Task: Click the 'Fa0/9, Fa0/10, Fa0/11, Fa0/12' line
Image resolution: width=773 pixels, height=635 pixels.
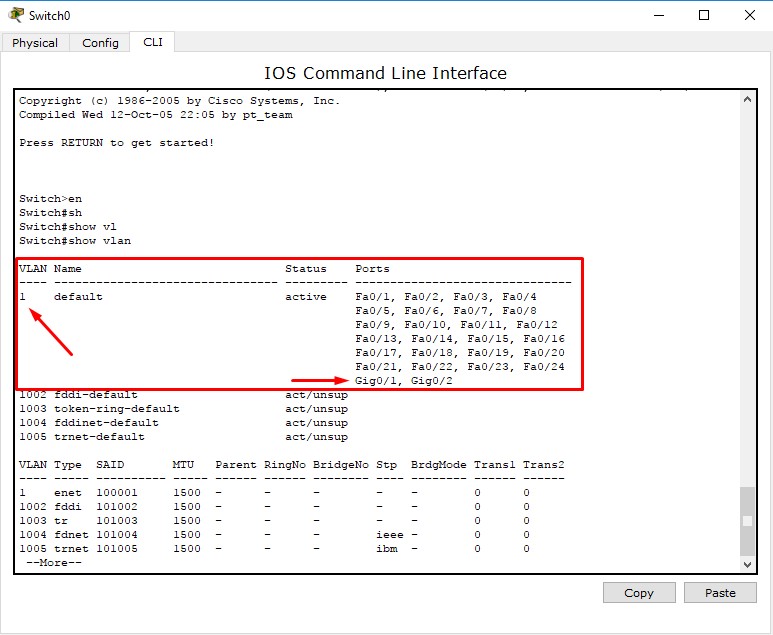Action: pyautogui.click(x=457, y=325)
